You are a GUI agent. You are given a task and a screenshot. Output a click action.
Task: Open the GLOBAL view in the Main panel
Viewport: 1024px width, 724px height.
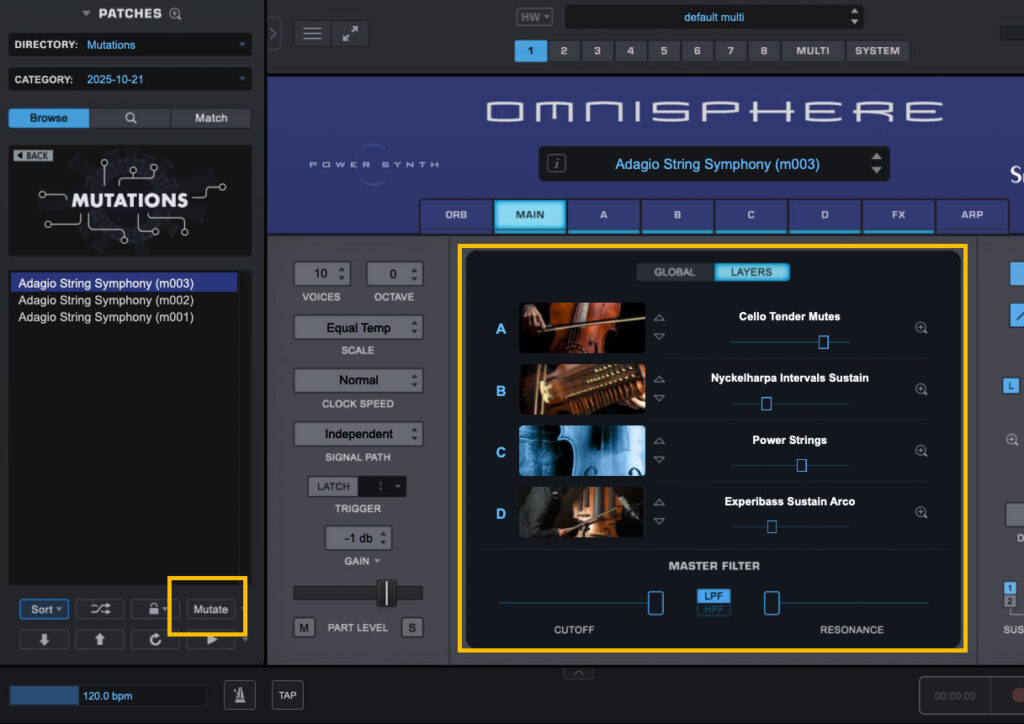pos(674,271)
